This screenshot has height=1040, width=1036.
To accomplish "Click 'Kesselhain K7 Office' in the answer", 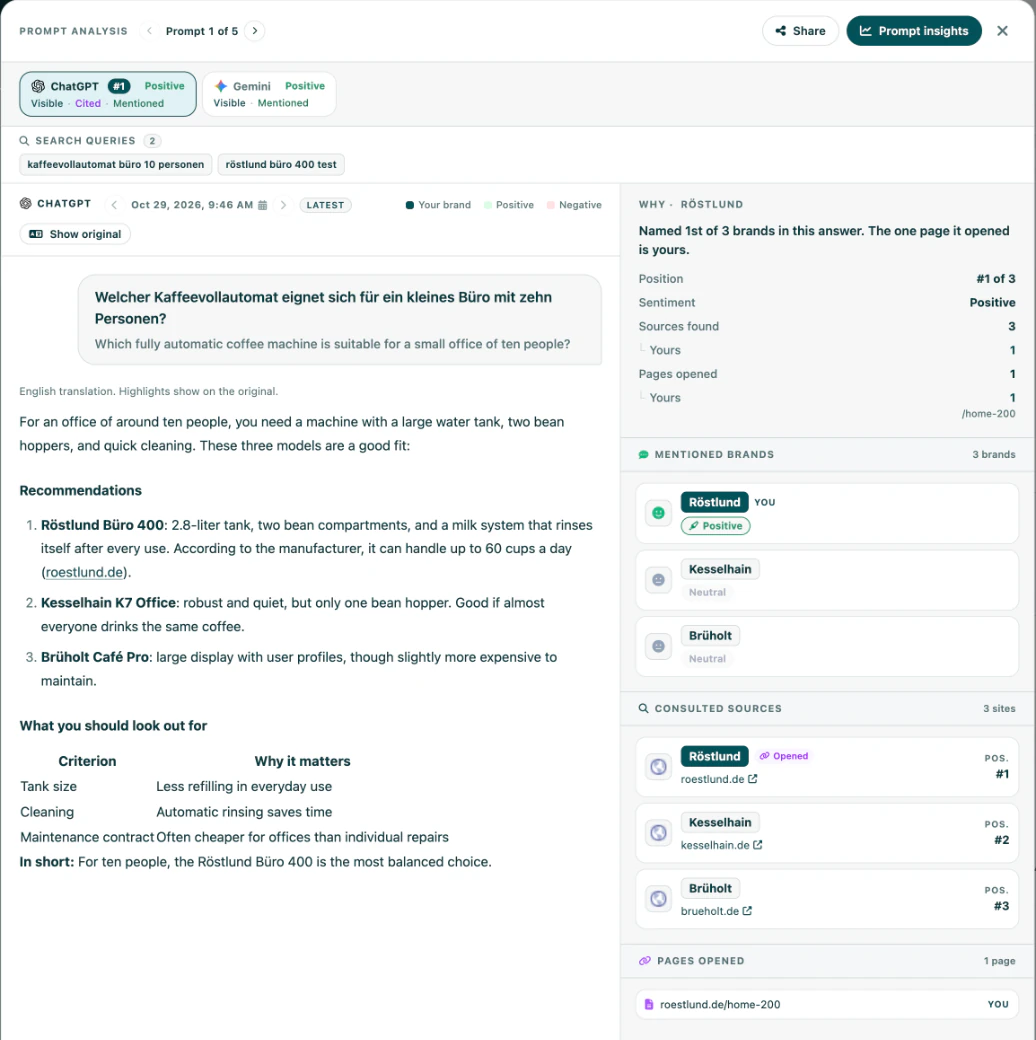I will point(108,602).
